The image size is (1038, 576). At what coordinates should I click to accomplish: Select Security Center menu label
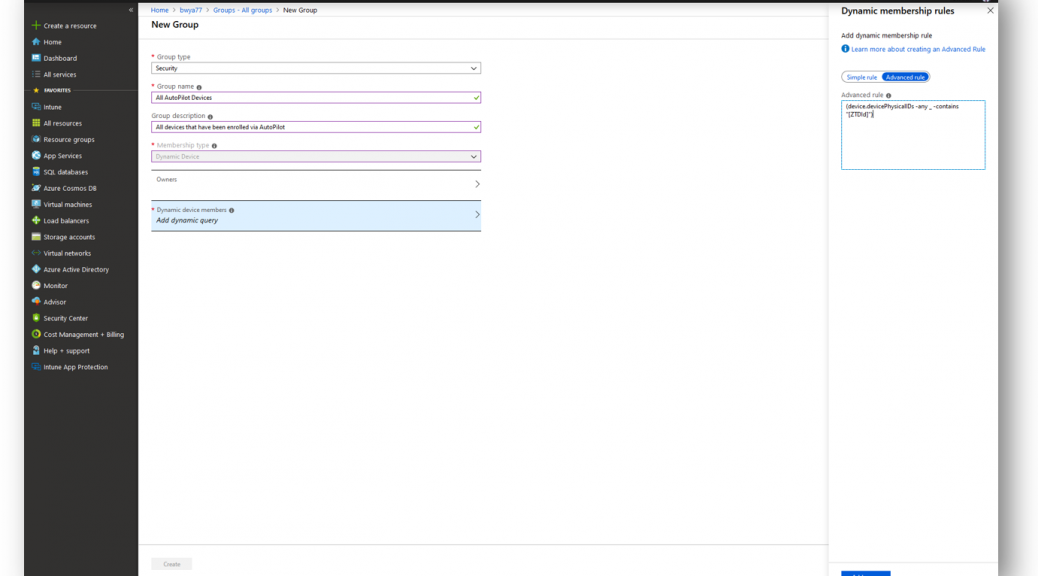66,318
